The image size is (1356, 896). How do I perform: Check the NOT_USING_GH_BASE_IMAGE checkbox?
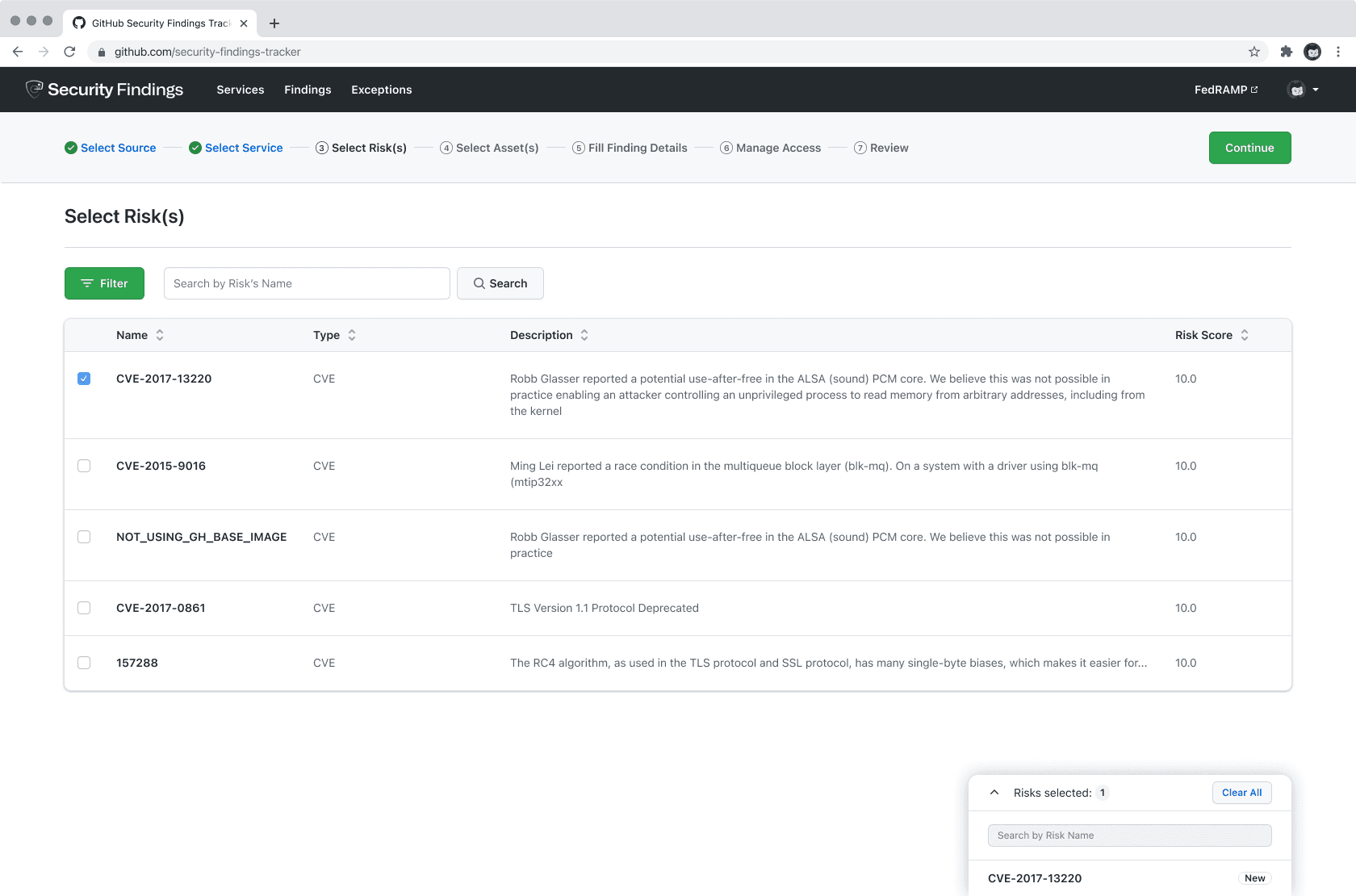[84, 537]
